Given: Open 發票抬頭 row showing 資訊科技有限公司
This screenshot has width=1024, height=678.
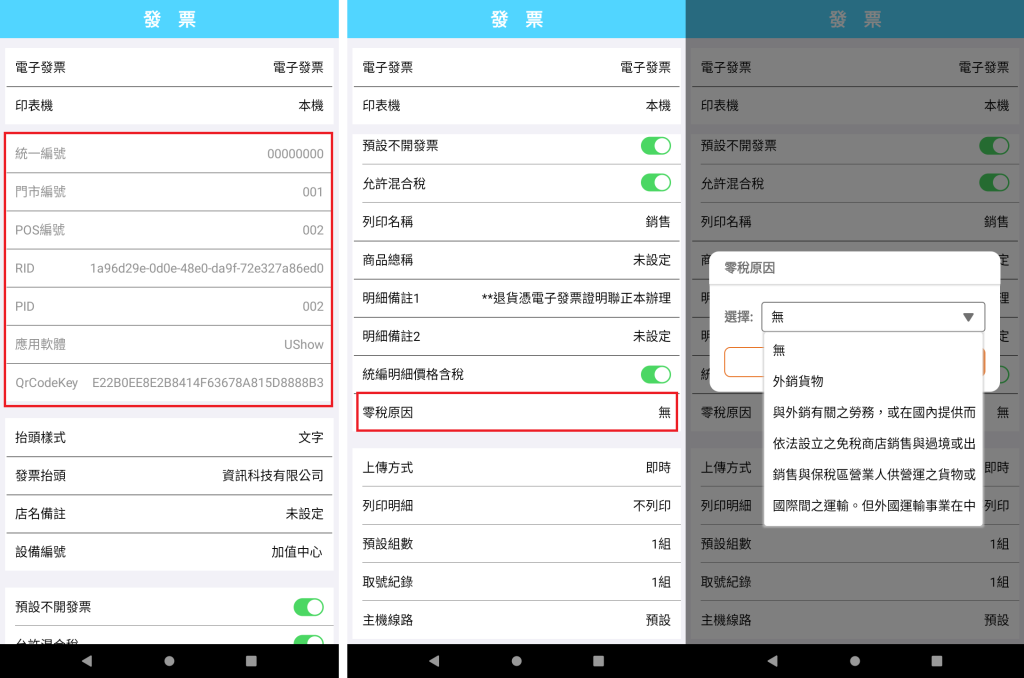Looking at the screenshot, I should click(x=169, y=476).
